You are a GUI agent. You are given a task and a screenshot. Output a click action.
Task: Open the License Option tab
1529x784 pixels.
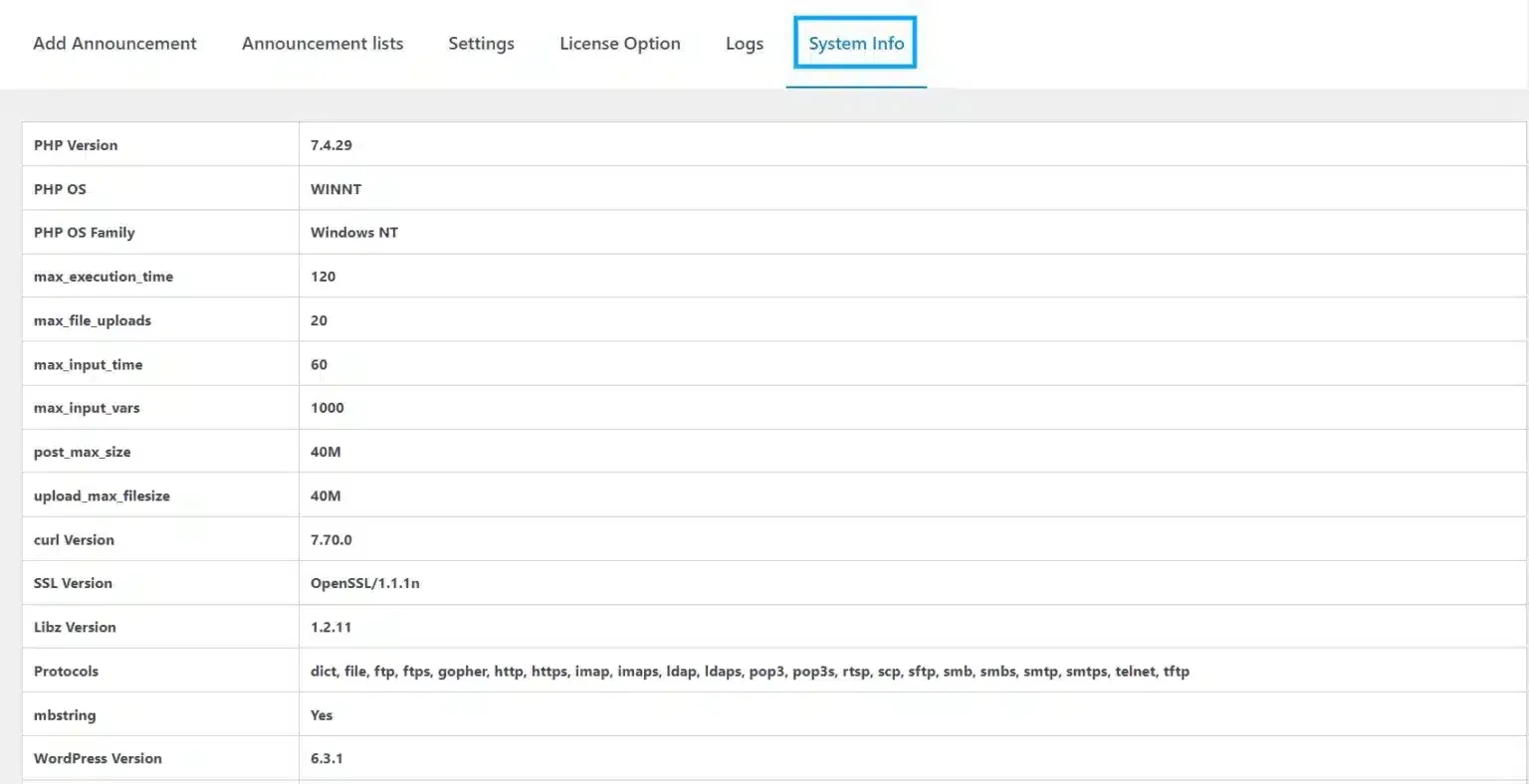click(620, 43)
